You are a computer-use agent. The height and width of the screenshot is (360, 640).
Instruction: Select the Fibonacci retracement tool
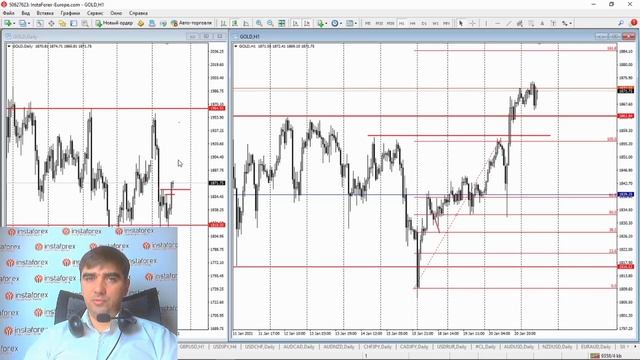pyautogui.click(x=531, y=23)
